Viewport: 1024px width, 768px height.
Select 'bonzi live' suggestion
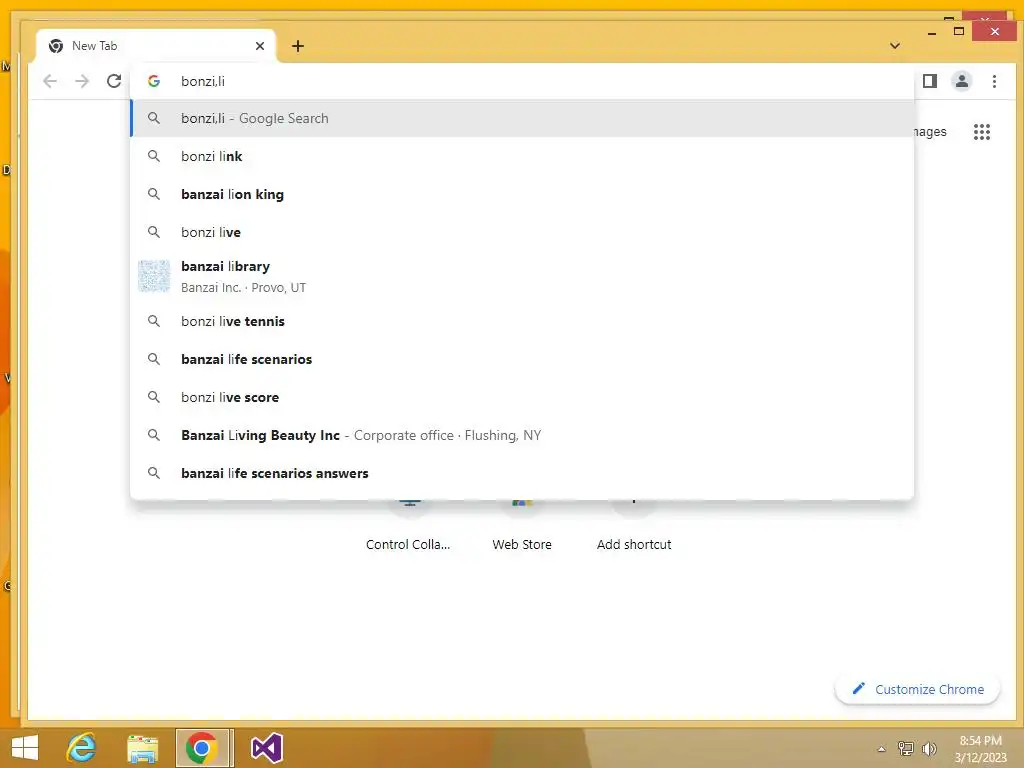coord(522,232)
